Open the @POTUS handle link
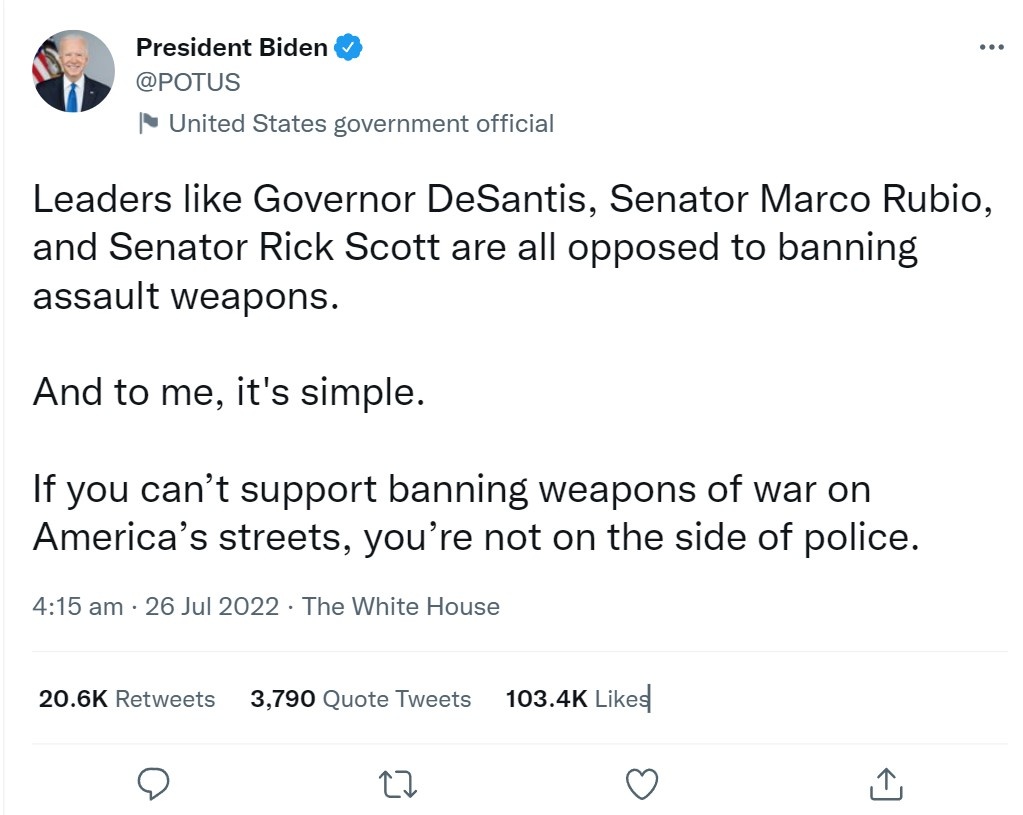The image size is (1023, 815). 188,82
